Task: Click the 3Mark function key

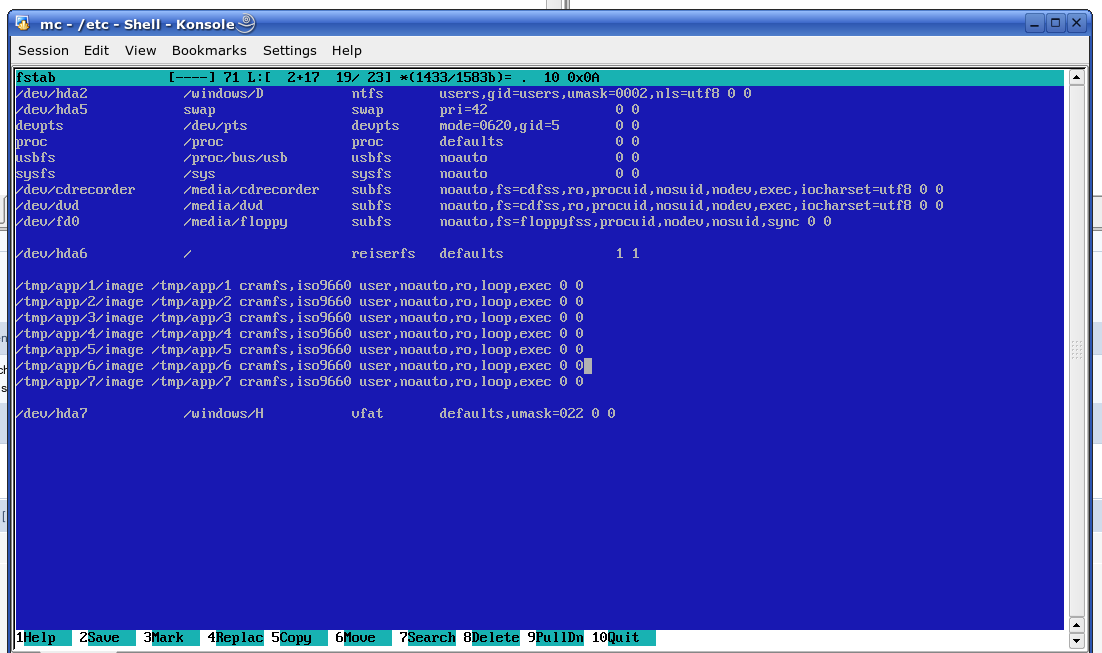Action: click(x=171, y=638)
